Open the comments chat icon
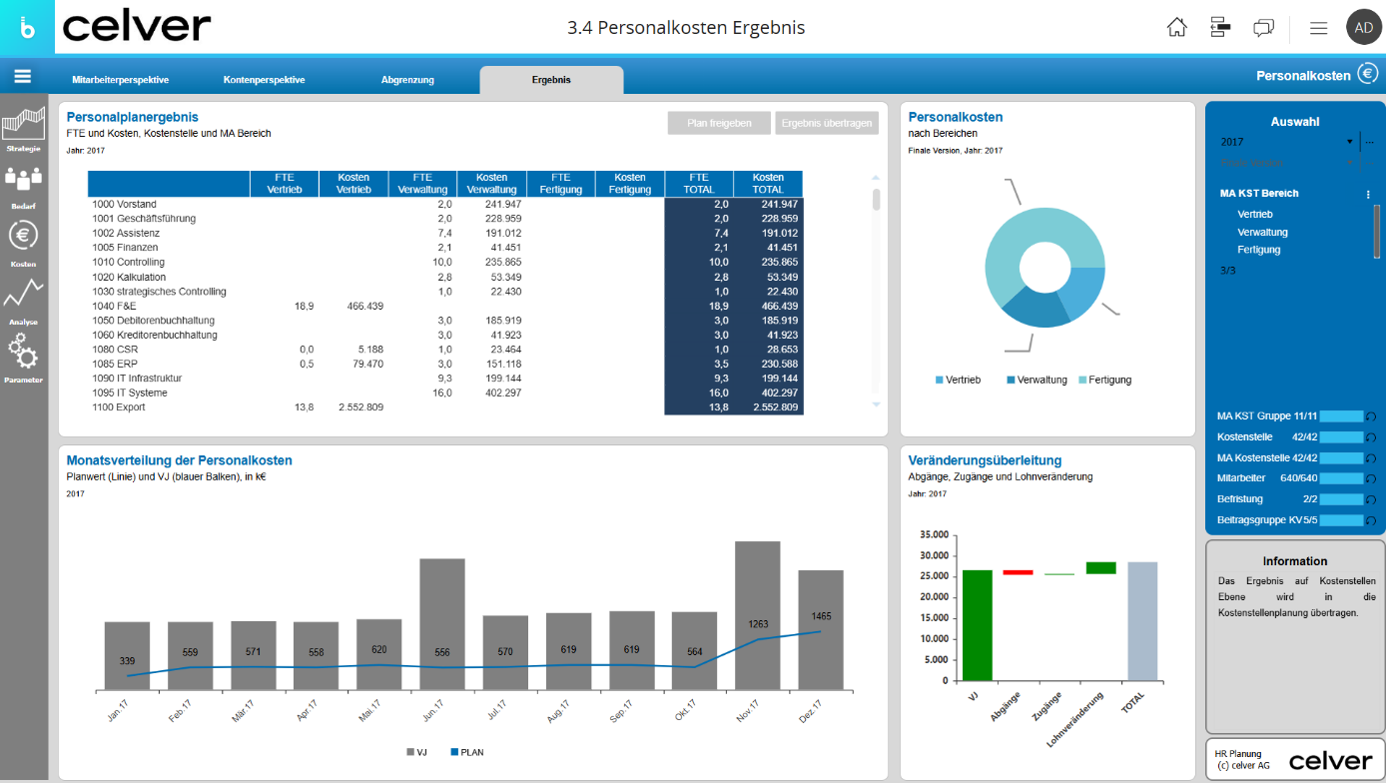This screenshot has height=783, width=1386. (x=1263, y=28)
